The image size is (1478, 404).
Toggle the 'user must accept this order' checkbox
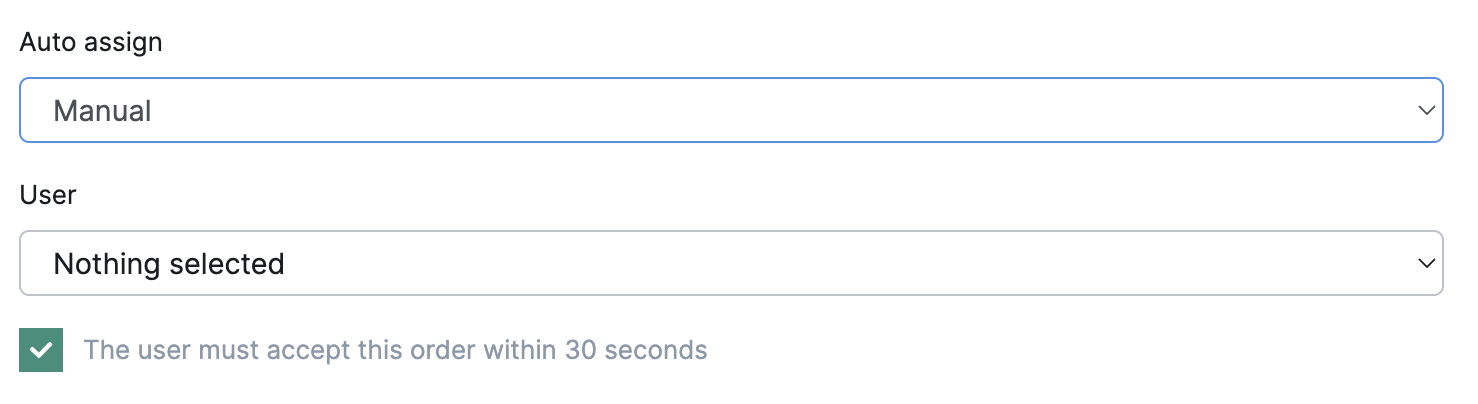coord(41,350)
